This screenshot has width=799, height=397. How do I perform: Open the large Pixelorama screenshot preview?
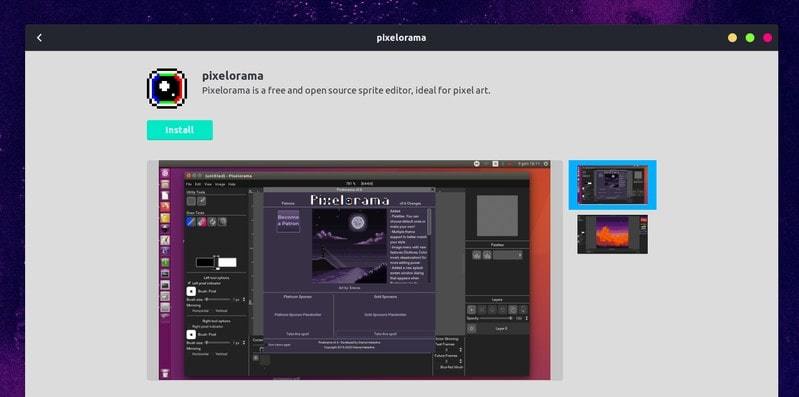click(x=355, y=270)
